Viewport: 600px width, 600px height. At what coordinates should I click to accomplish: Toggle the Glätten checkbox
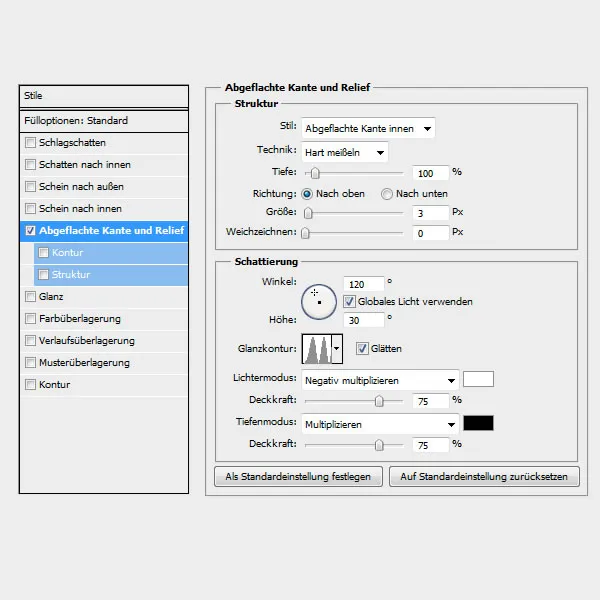tap(362, 348)
